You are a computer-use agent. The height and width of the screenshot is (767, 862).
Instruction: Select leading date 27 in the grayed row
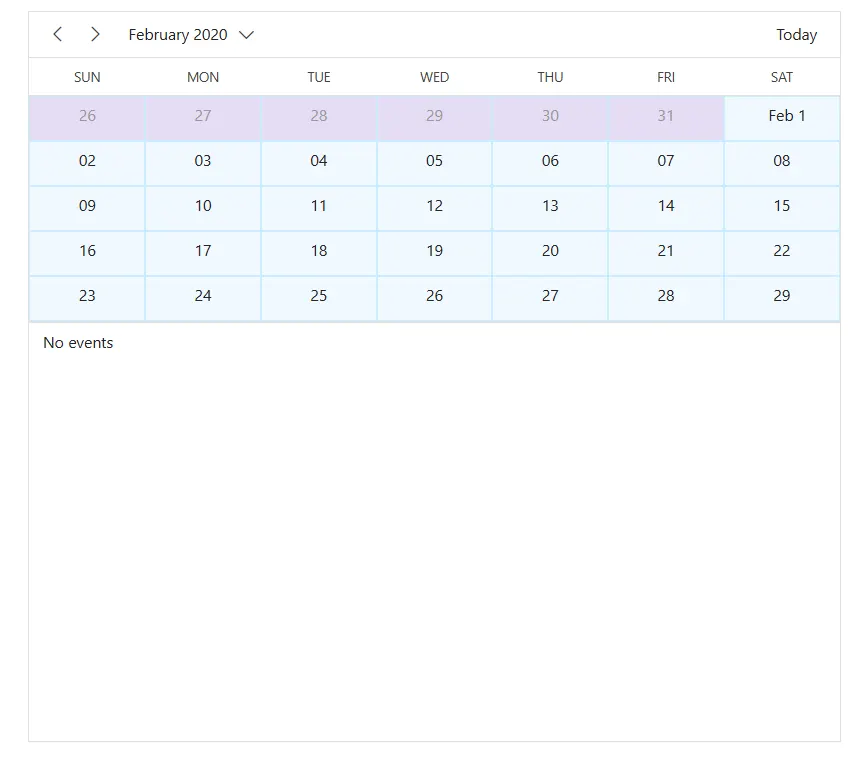pyautogui.click(x=203, y=118)
